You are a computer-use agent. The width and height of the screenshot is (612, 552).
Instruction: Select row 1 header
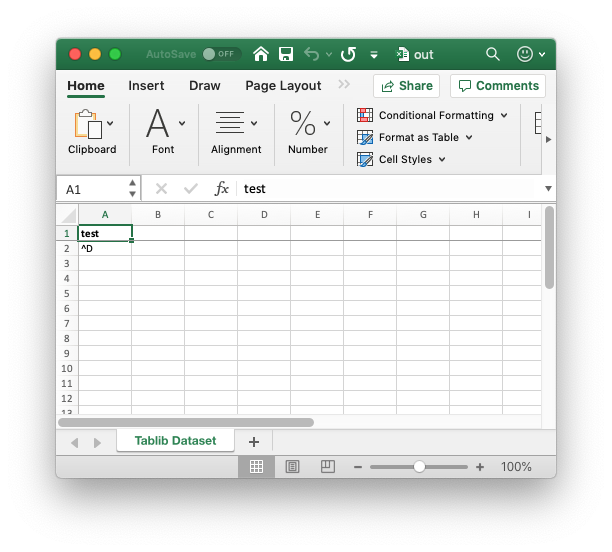pyautogui.click(x=67, y=233)
